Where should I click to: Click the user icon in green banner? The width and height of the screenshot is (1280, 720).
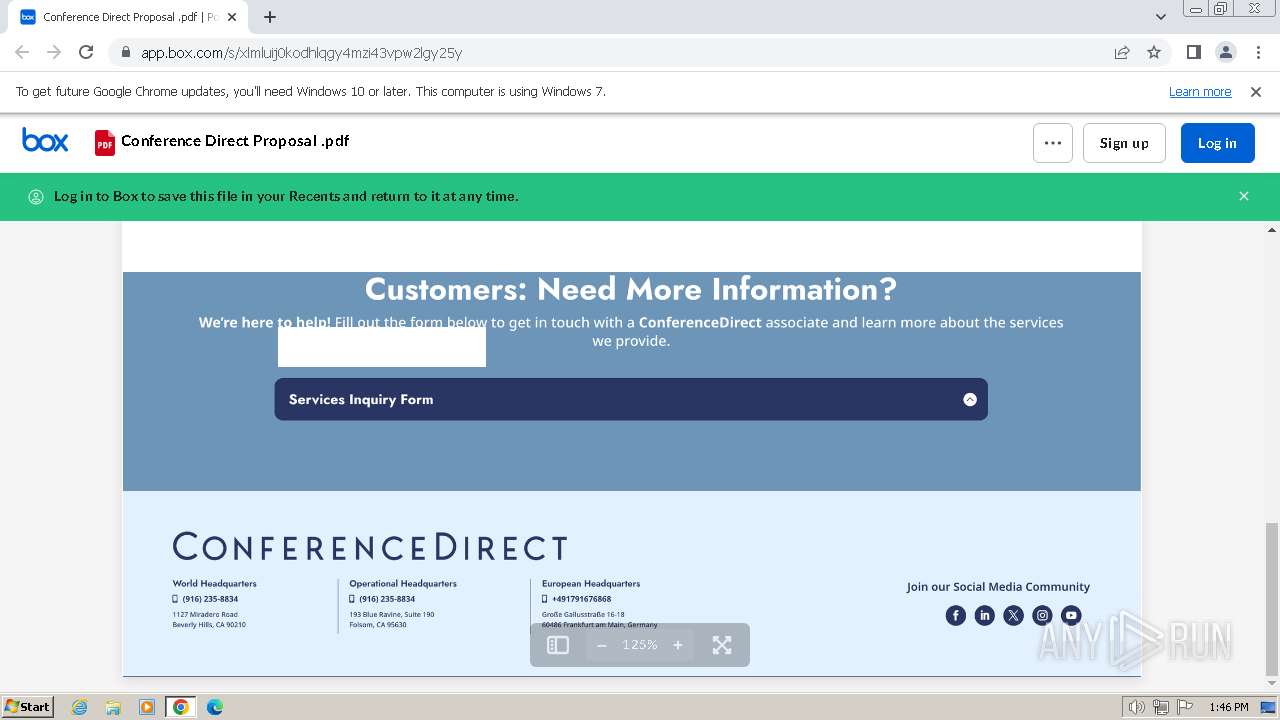[x=36, y=196]
